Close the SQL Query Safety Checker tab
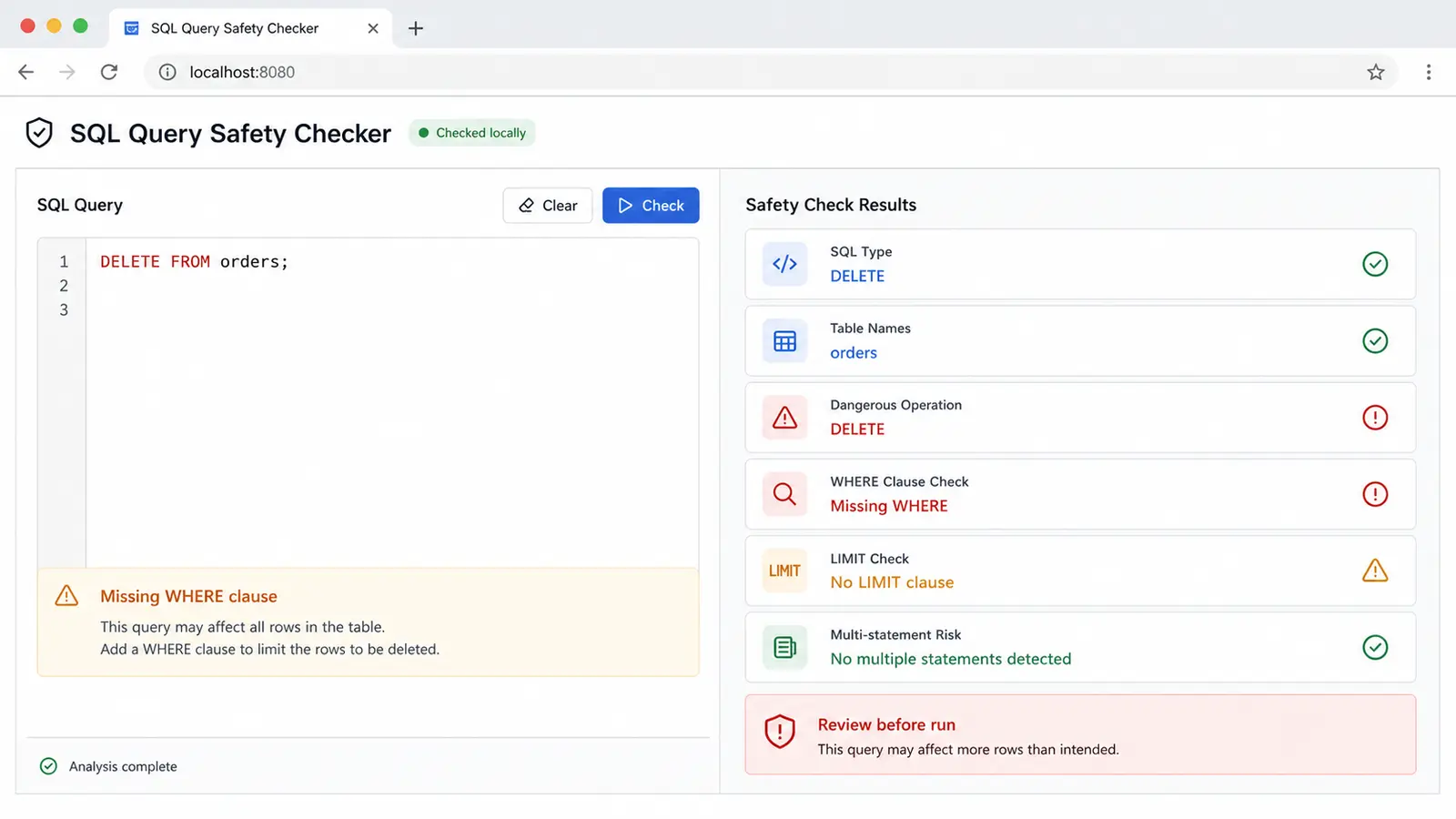 373,28
